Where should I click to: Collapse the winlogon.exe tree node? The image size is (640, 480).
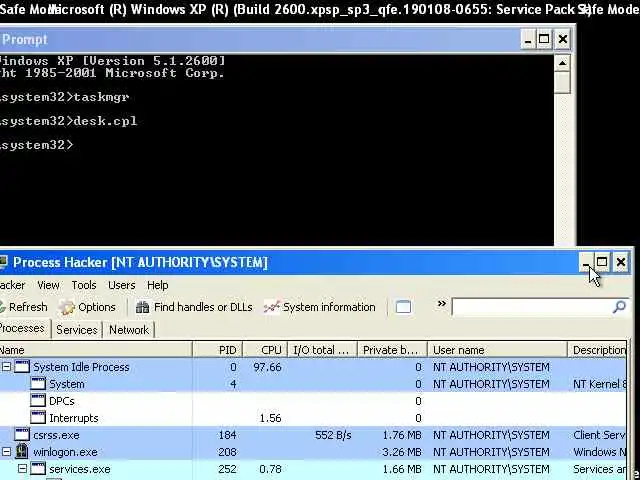click(x=6, y=452)
